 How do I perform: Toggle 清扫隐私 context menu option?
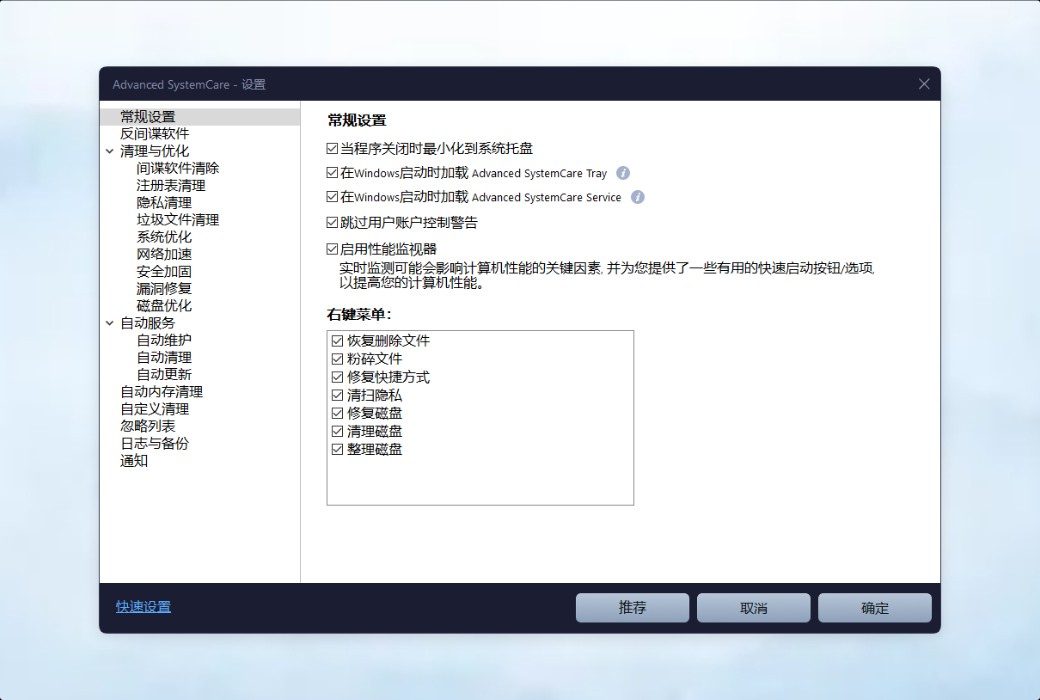point(338,395)
